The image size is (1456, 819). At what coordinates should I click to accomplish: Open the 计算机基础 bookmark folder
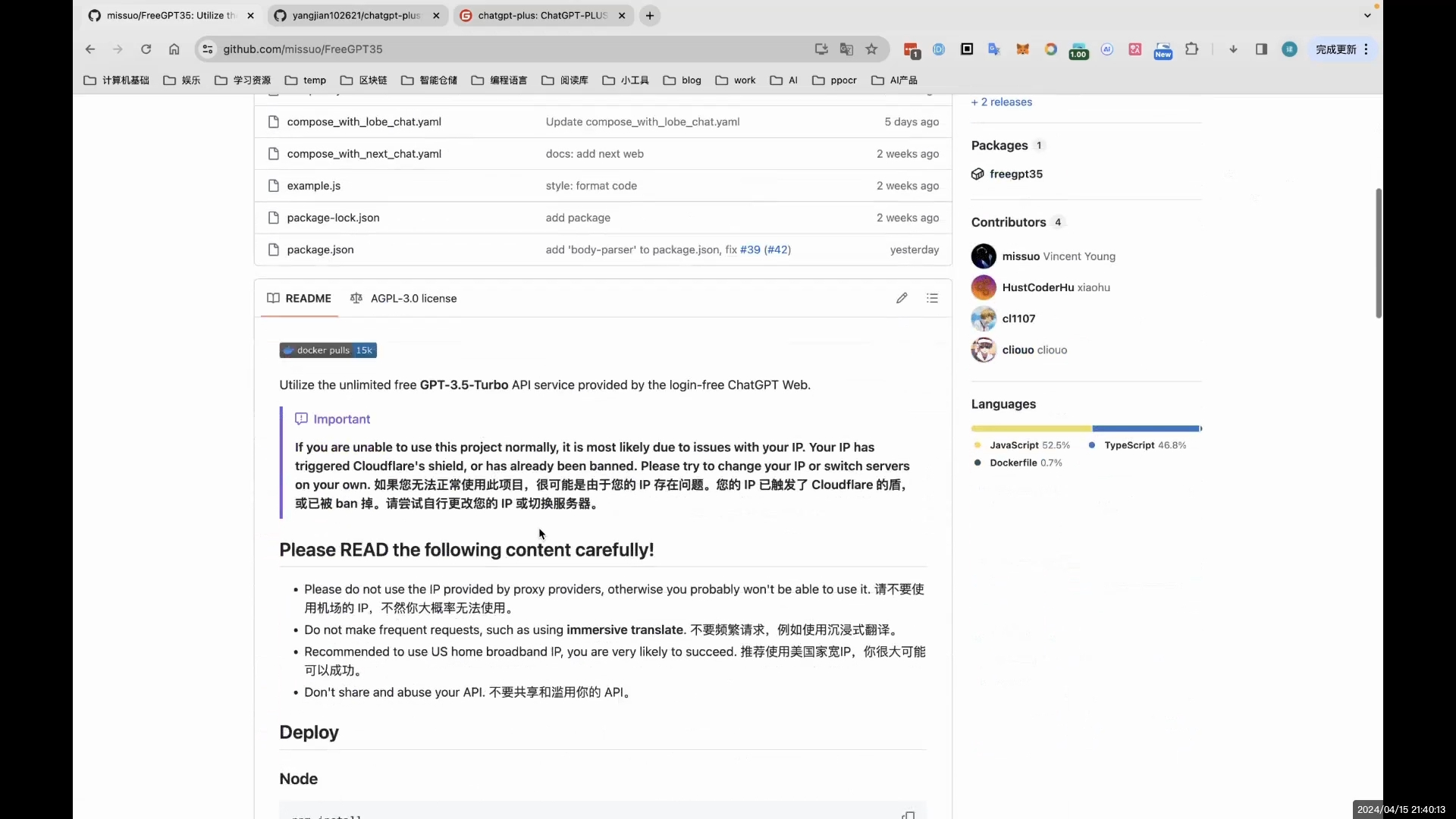[116, 80]
